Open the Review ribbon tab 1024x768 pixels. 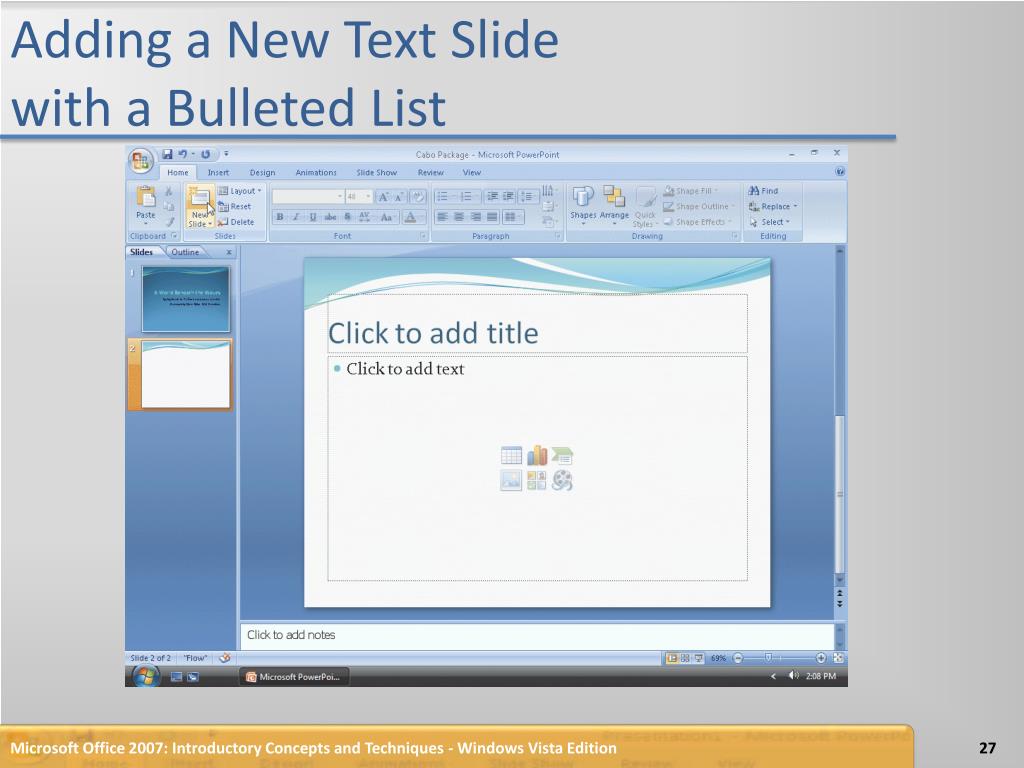430,172
